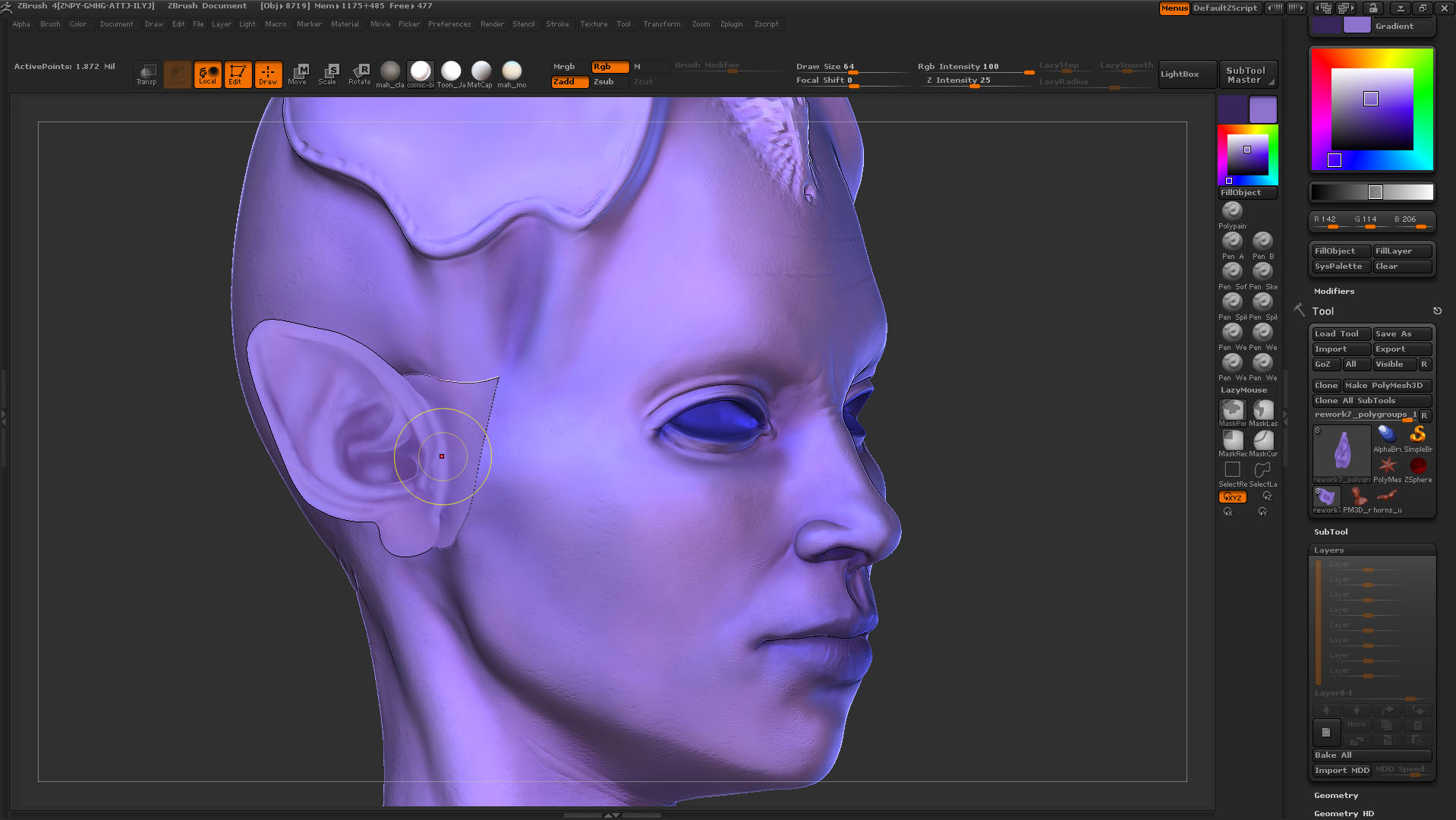The height and width of the screenshot is (820, 1456).
Task: Open the Preferences menu
Action: coord(449,24)
